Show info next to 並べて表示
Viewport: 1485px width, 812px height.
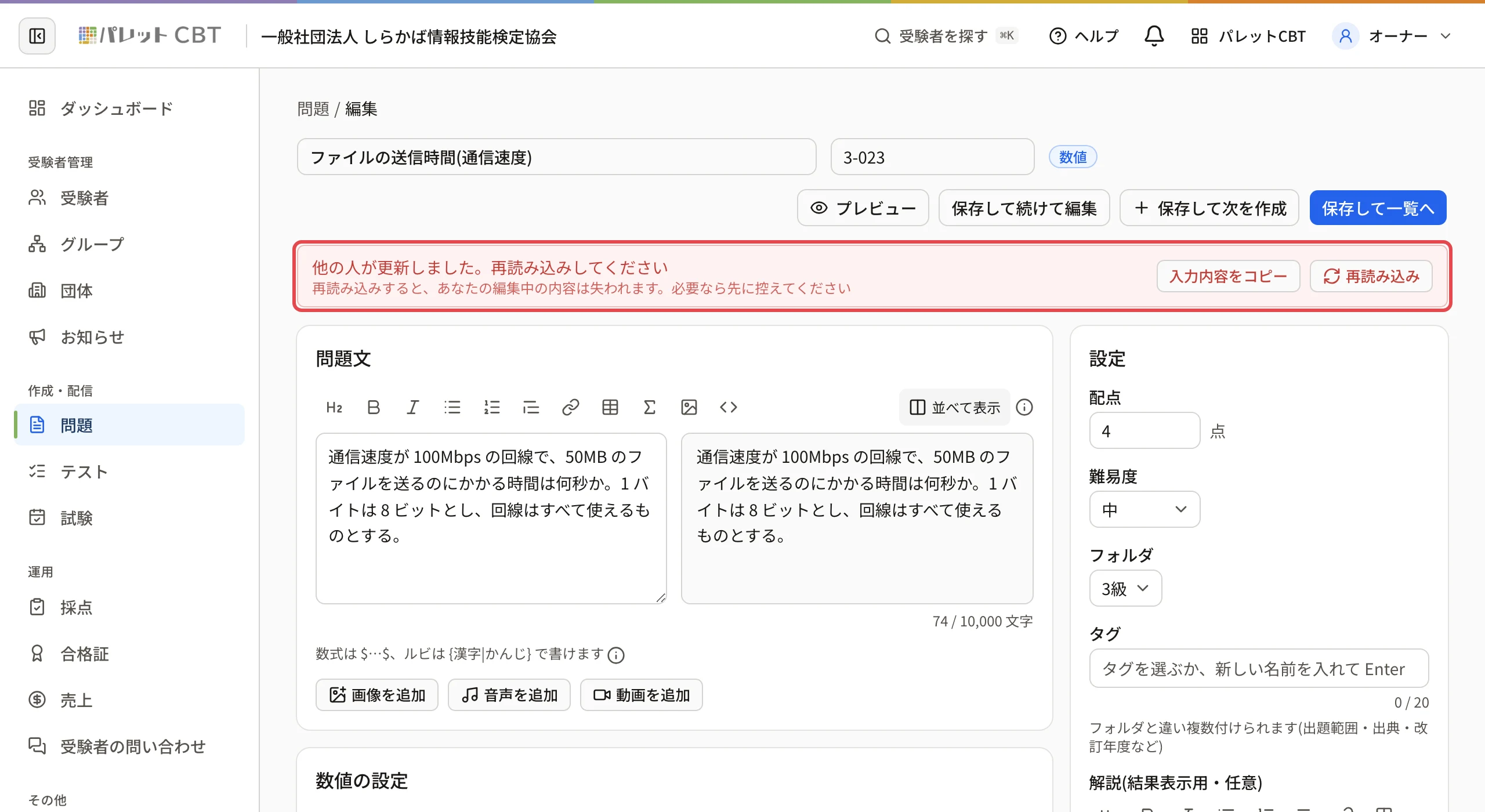pyautogui.click(x=1024, y=407)
